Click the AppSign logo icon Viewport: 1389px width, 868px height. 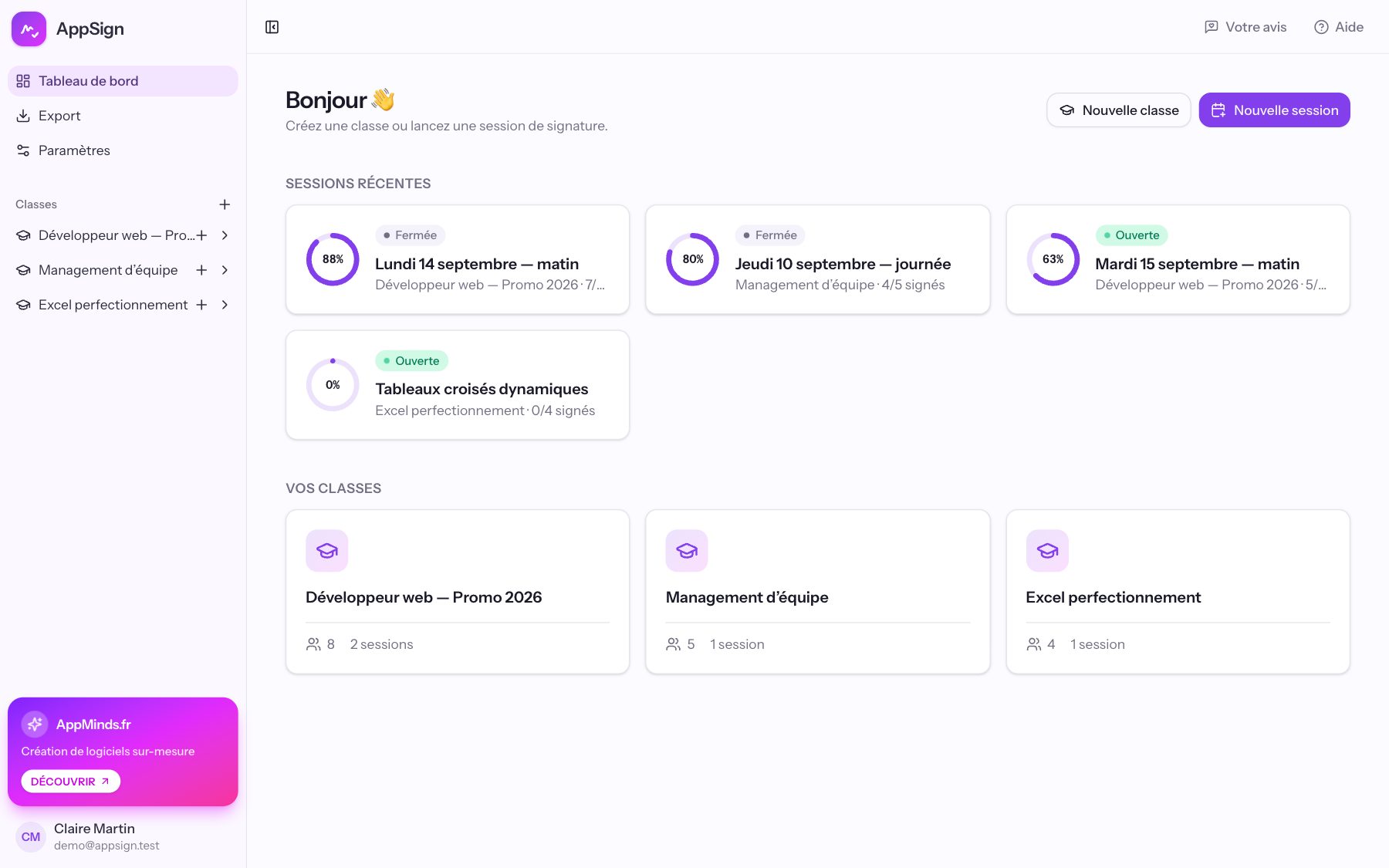pos(29,29)
